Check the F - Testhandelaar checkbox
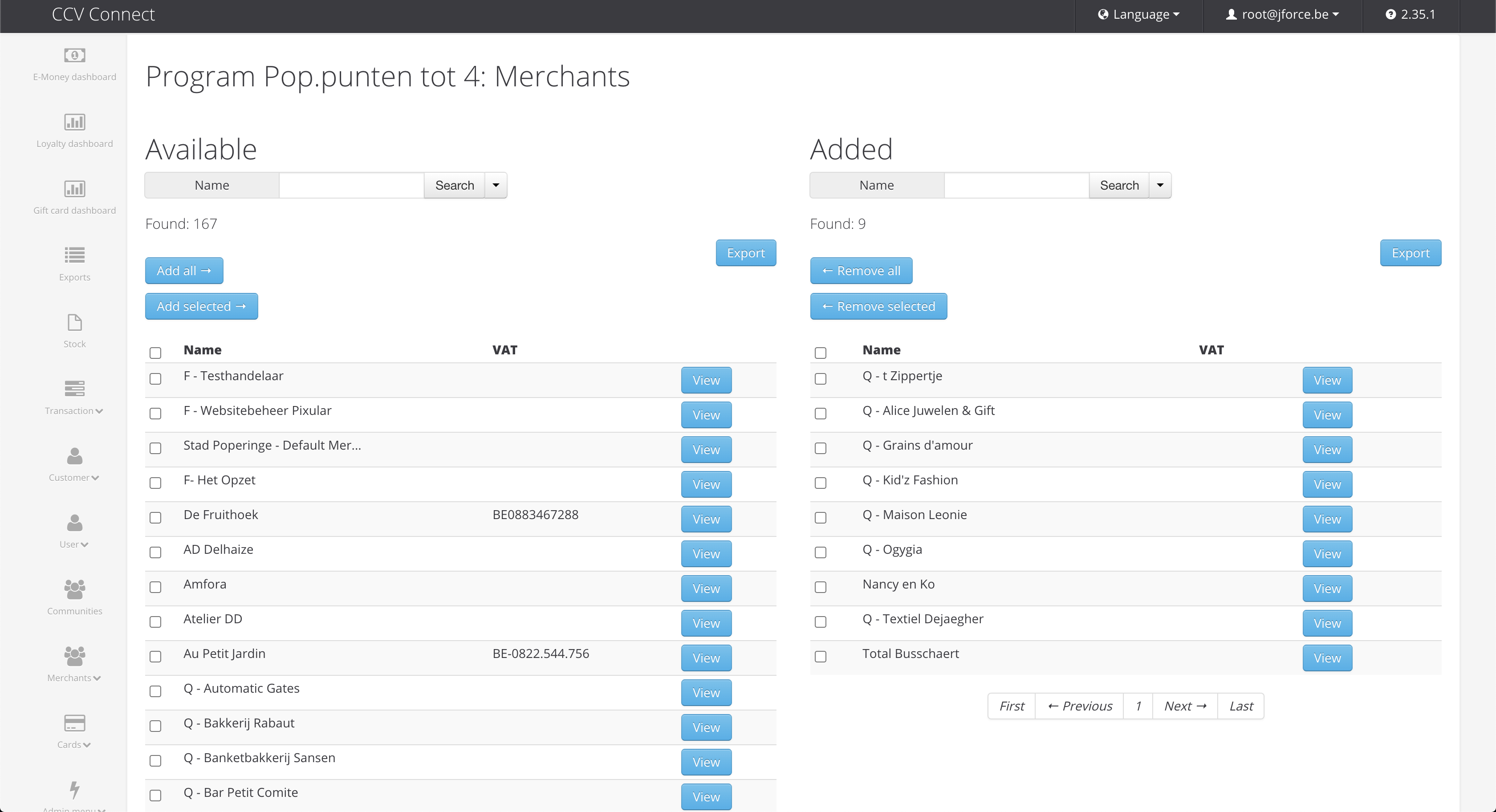Image resolution: width=1496 pixels, height=812 pixels. pos(155,379)
